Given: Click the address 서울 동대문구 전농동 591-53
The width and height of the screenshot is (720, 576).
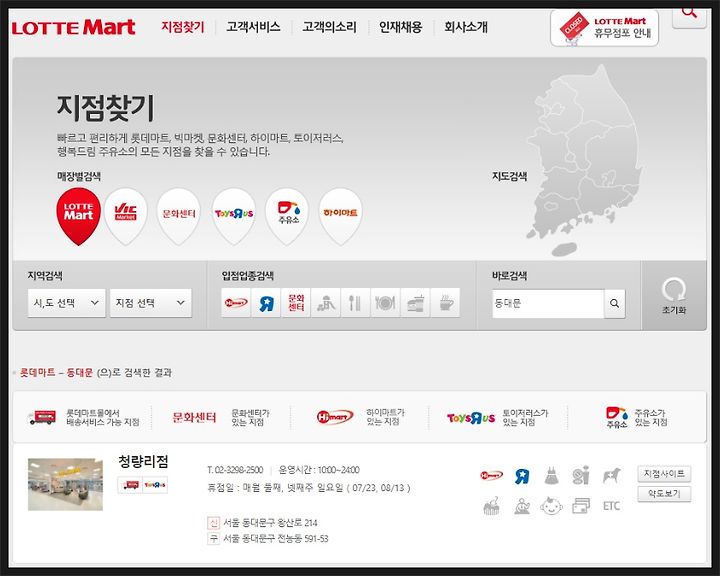Looking at the screenshot, I should 276,538.
